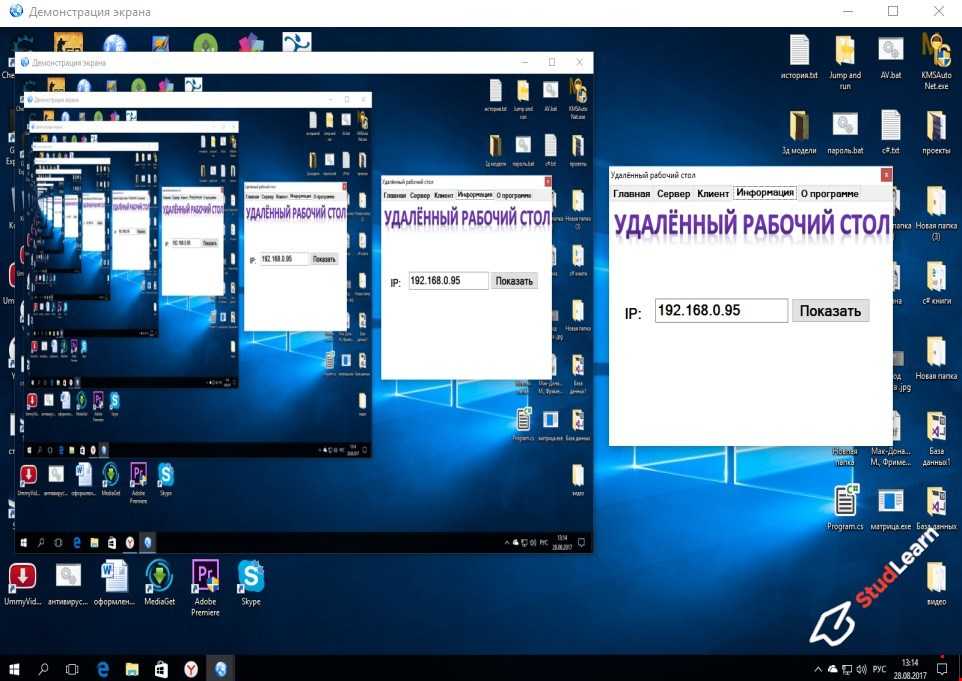Image resolution: width=962 pixels, height=681 pixels.
Task: Launch MediaGet from the desktop
Action: pos(160,584)
